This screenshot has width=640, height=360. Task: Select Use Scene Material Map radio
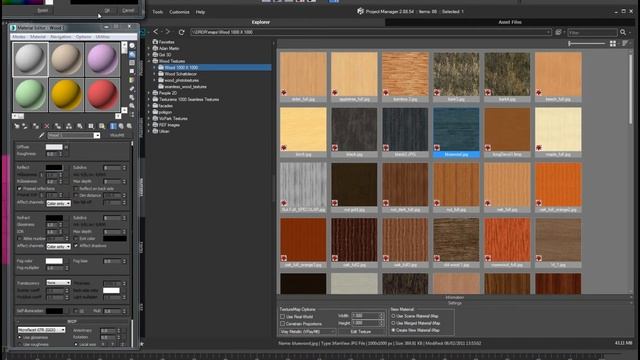tap(393, 316)
